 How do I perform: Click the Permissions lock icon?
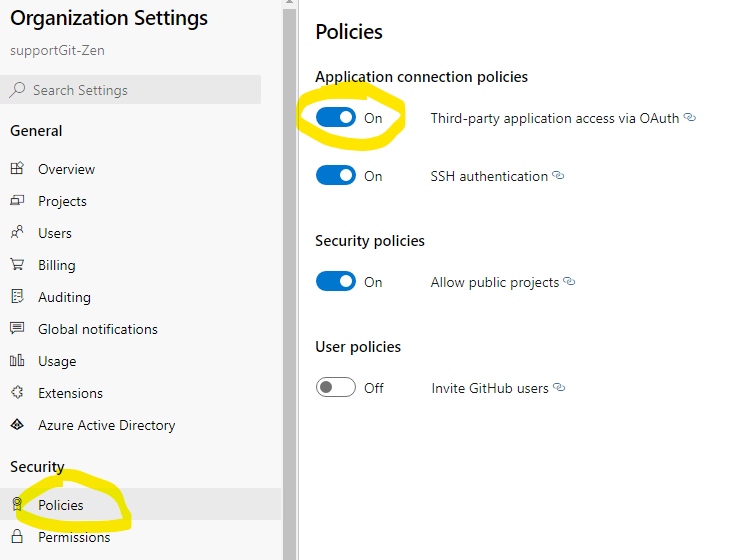pyautogui.click(x=17, y=536)
